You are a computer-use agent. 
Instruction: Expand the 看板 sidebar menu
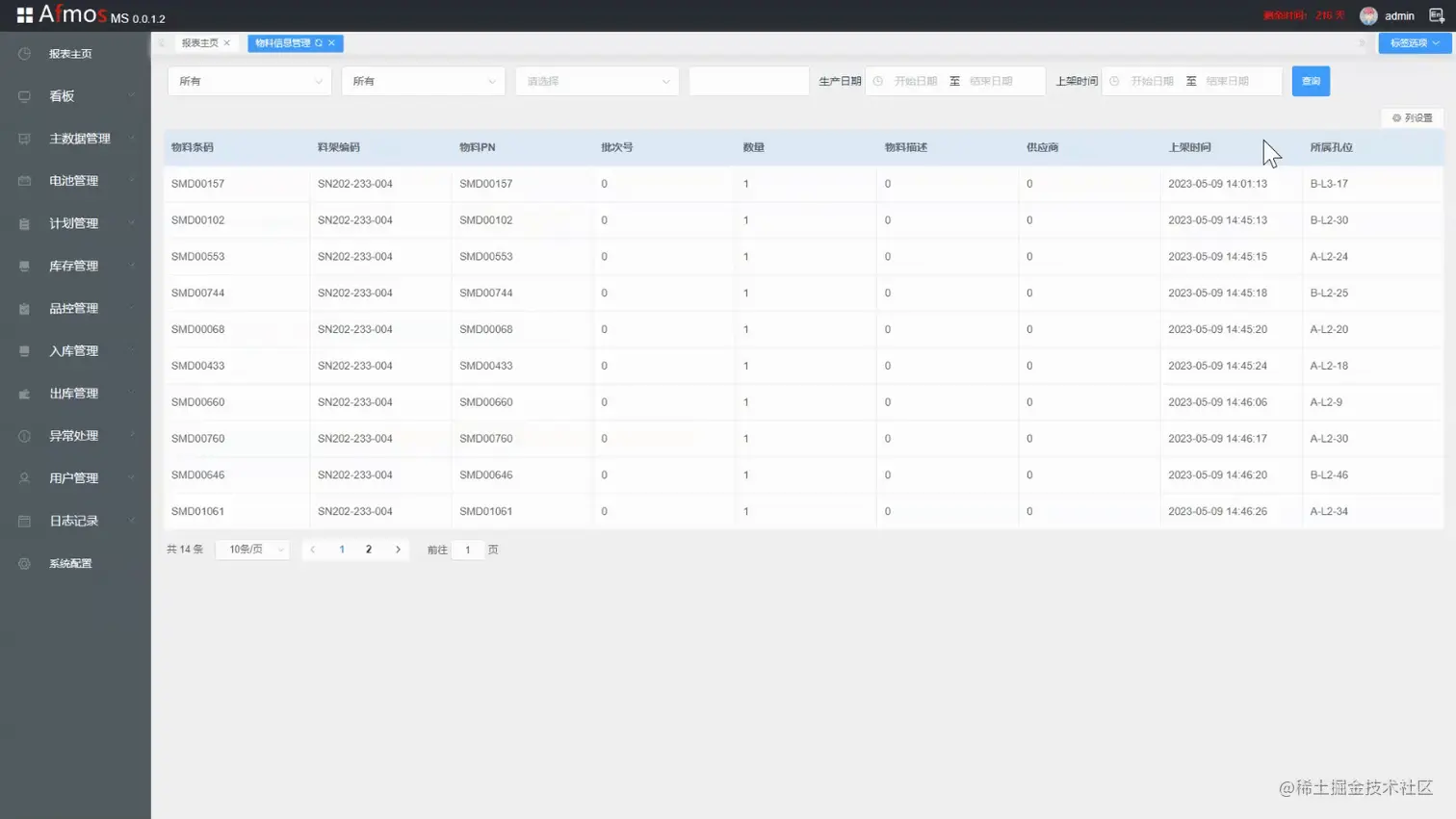pyautogui.click(x=75, y=96)
